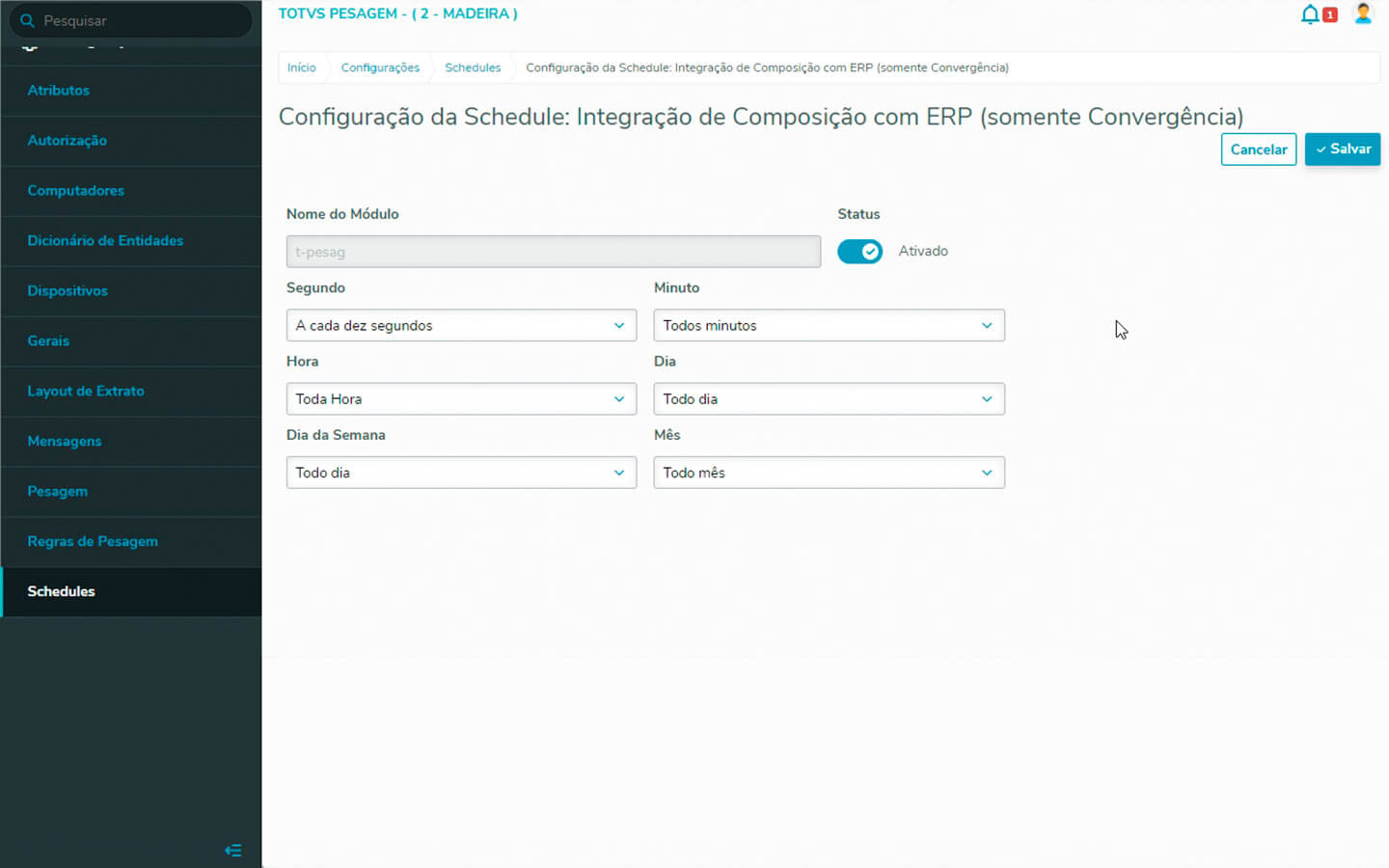Toggle the Ativado status switch

pyautogui.click(x=859, y=252)
